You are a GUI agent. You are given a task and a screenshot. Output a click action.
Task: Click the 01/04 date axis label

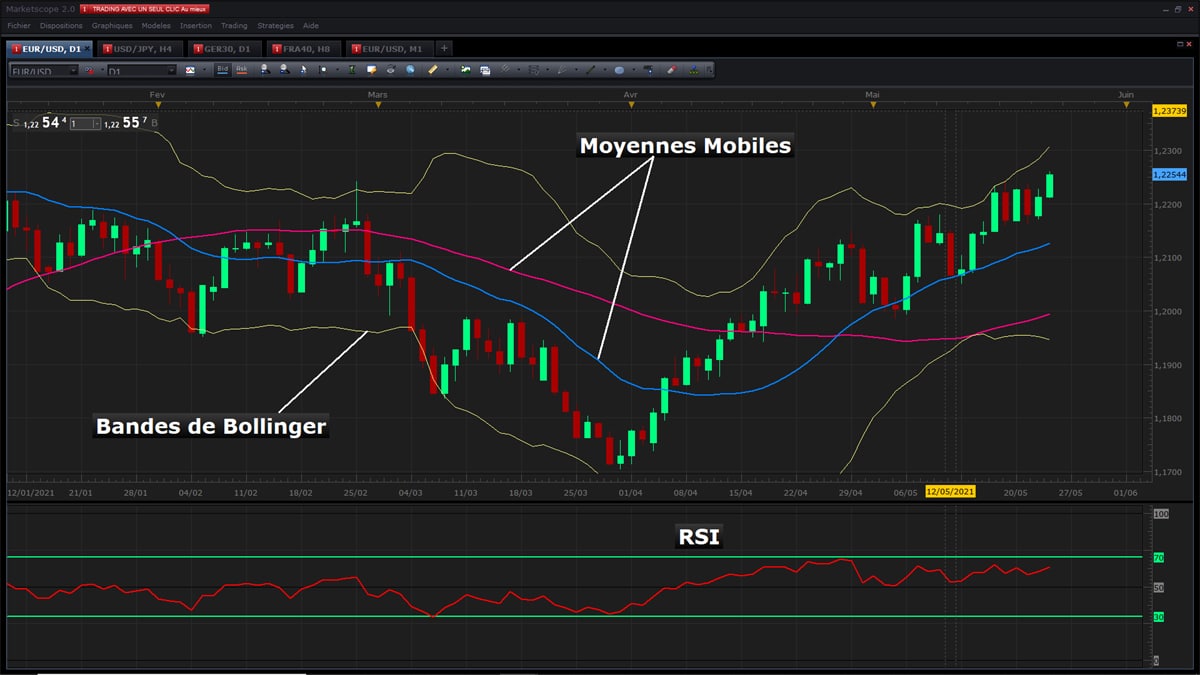(630, 492)
